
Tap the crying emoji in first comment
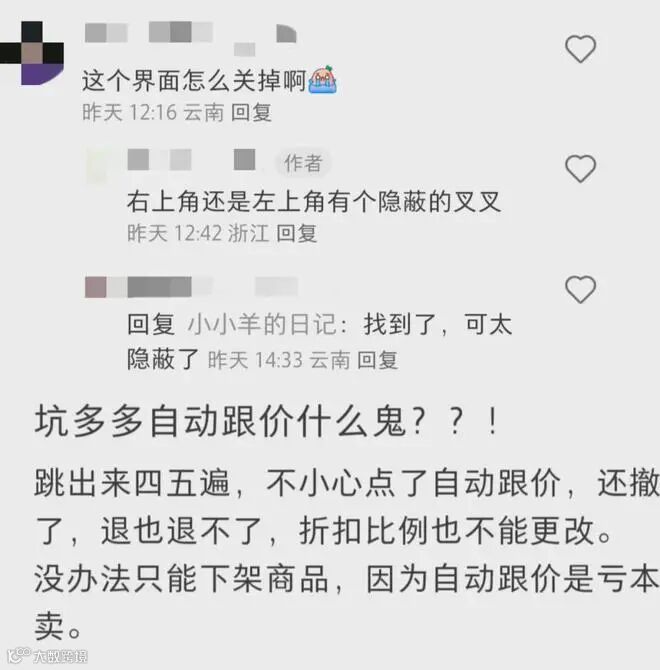(323, 80)
